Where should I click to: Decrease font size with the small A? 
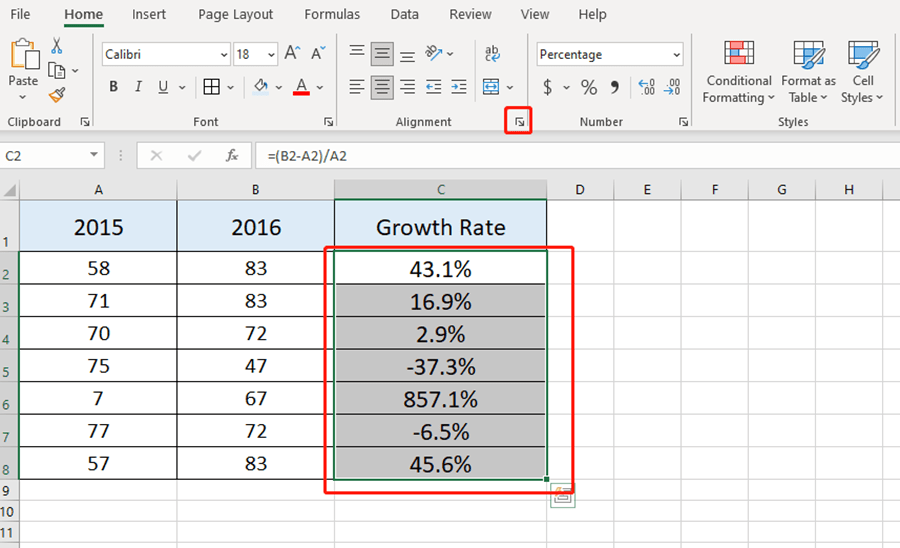317,54
